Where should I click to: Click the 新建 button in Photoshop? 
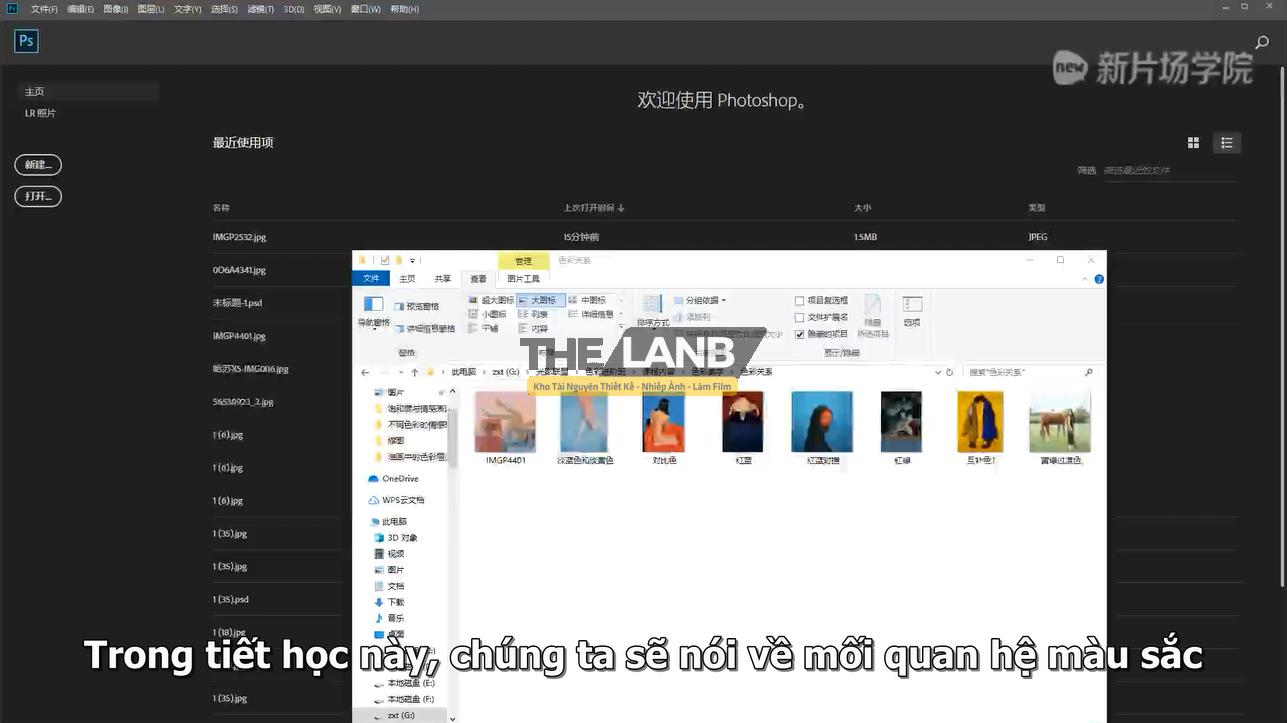click(x=38, y=164)
